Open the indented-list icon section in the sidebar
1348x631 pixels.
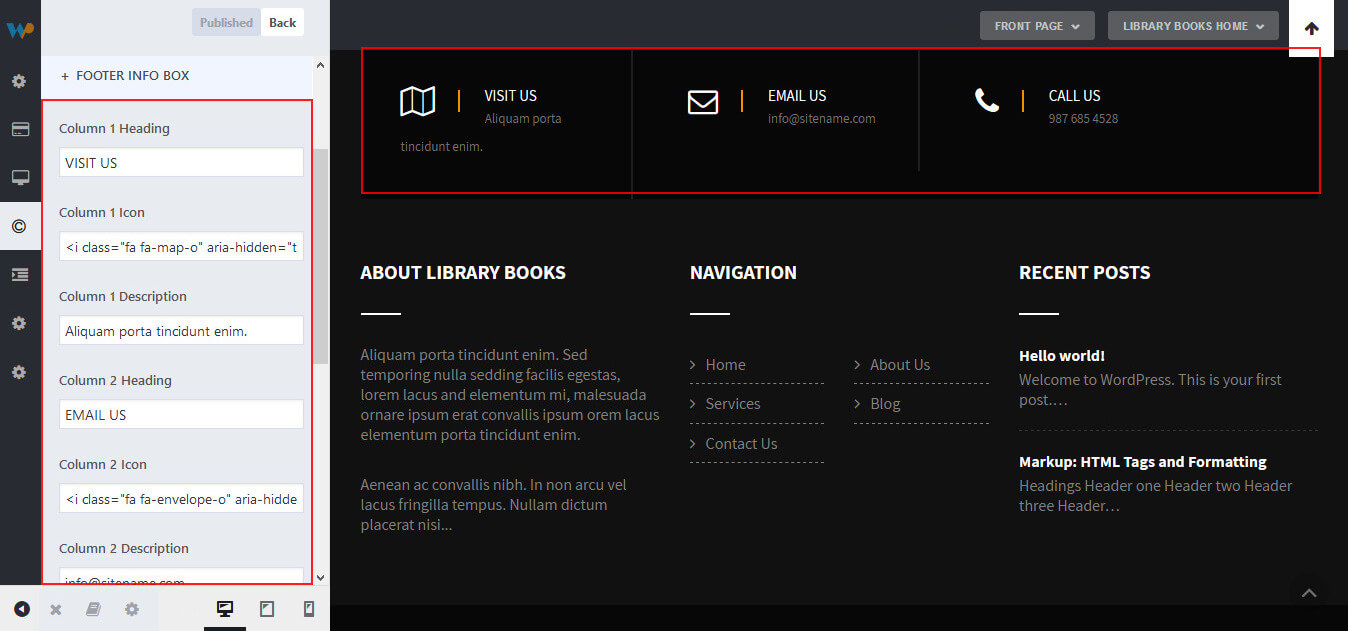(19, 274)
